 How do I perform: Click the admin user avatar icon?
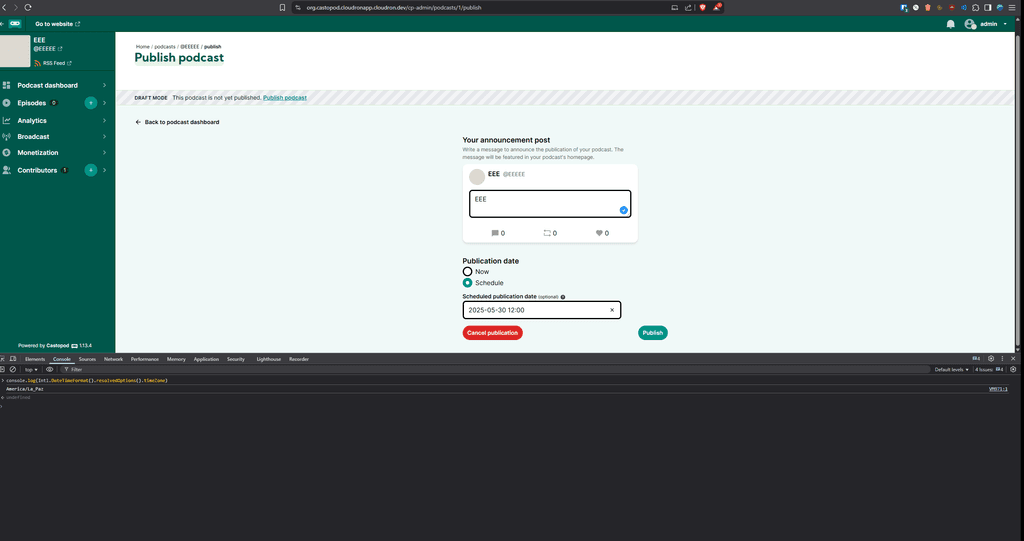coord(970,24)
